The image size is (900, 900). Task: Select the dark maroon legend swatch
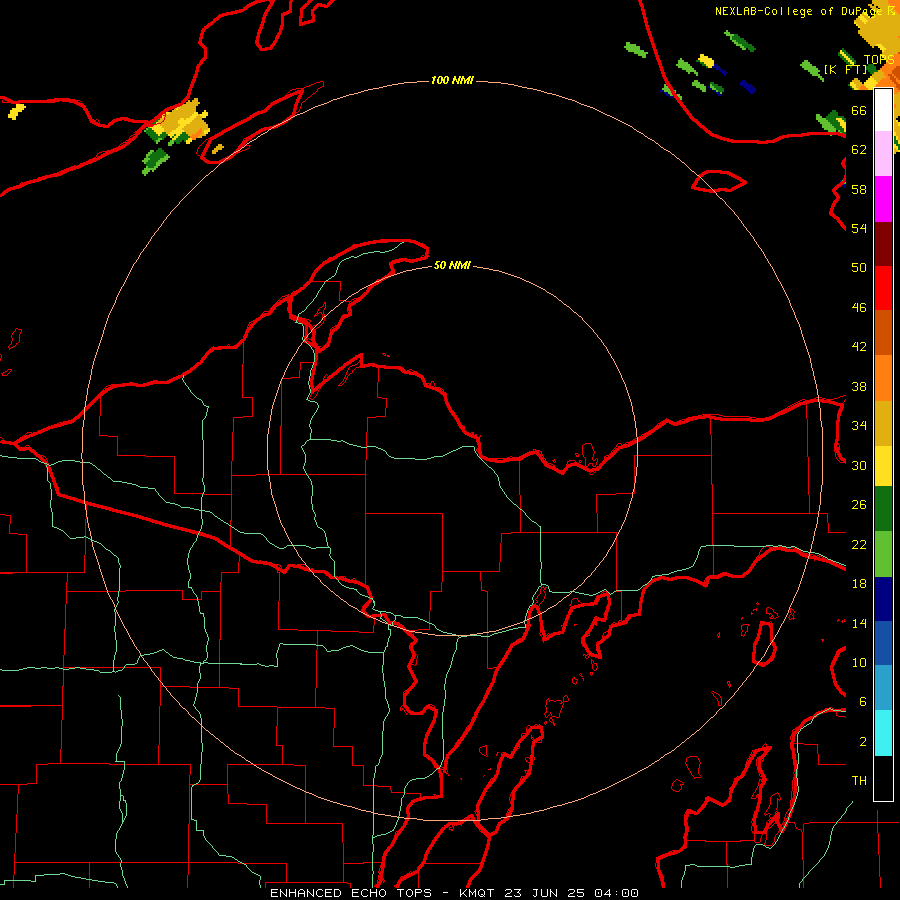(x=883, y=243)
